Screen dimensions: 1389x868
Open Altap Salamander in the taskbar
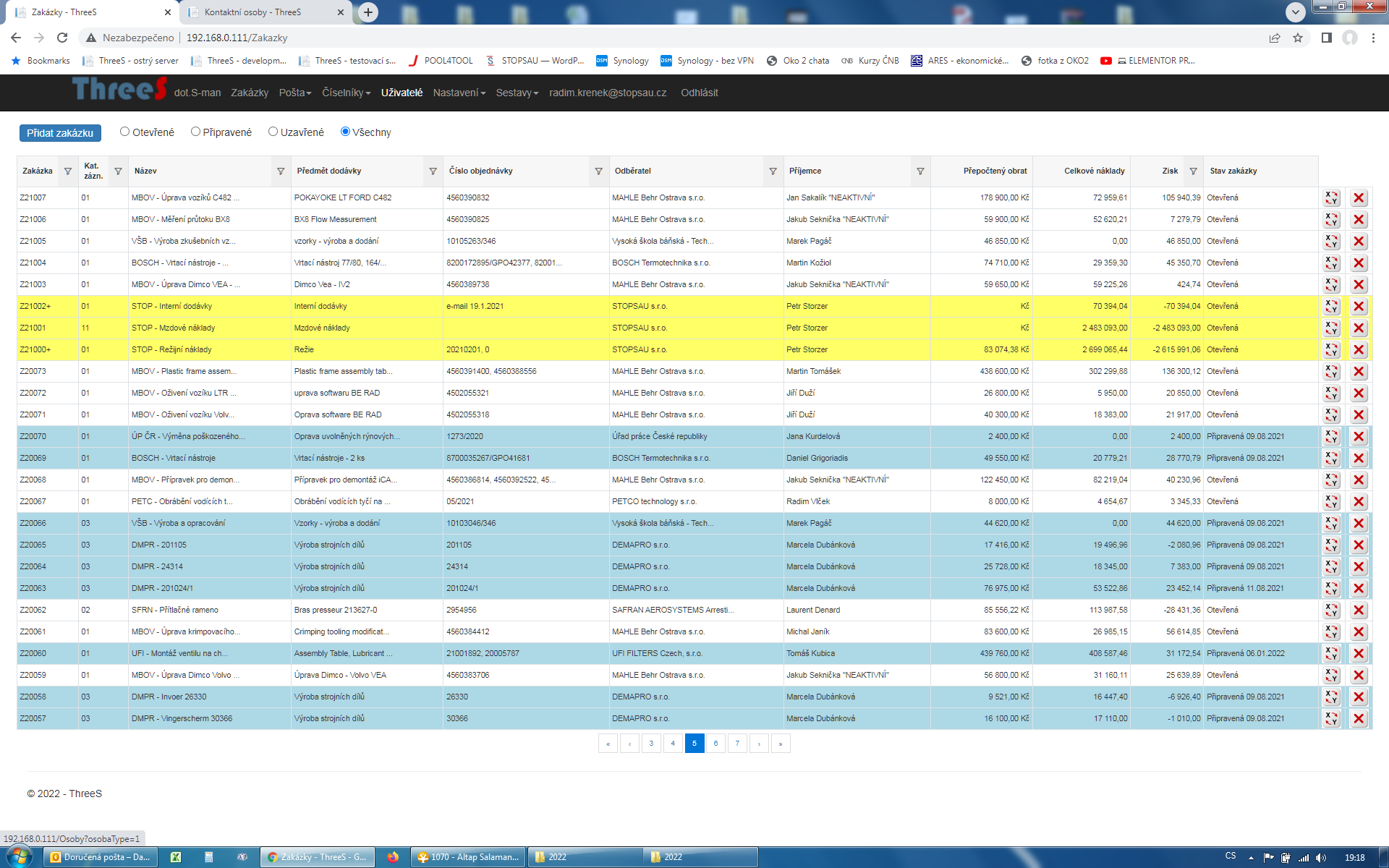point(469,857)
